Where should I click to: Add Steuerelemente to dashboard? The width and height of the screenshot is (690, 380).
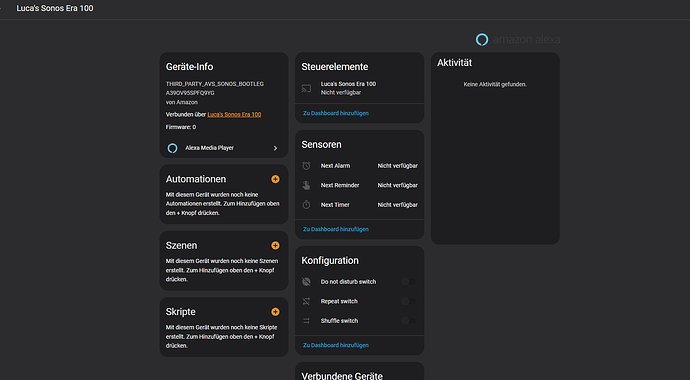[x=336, y=113]
